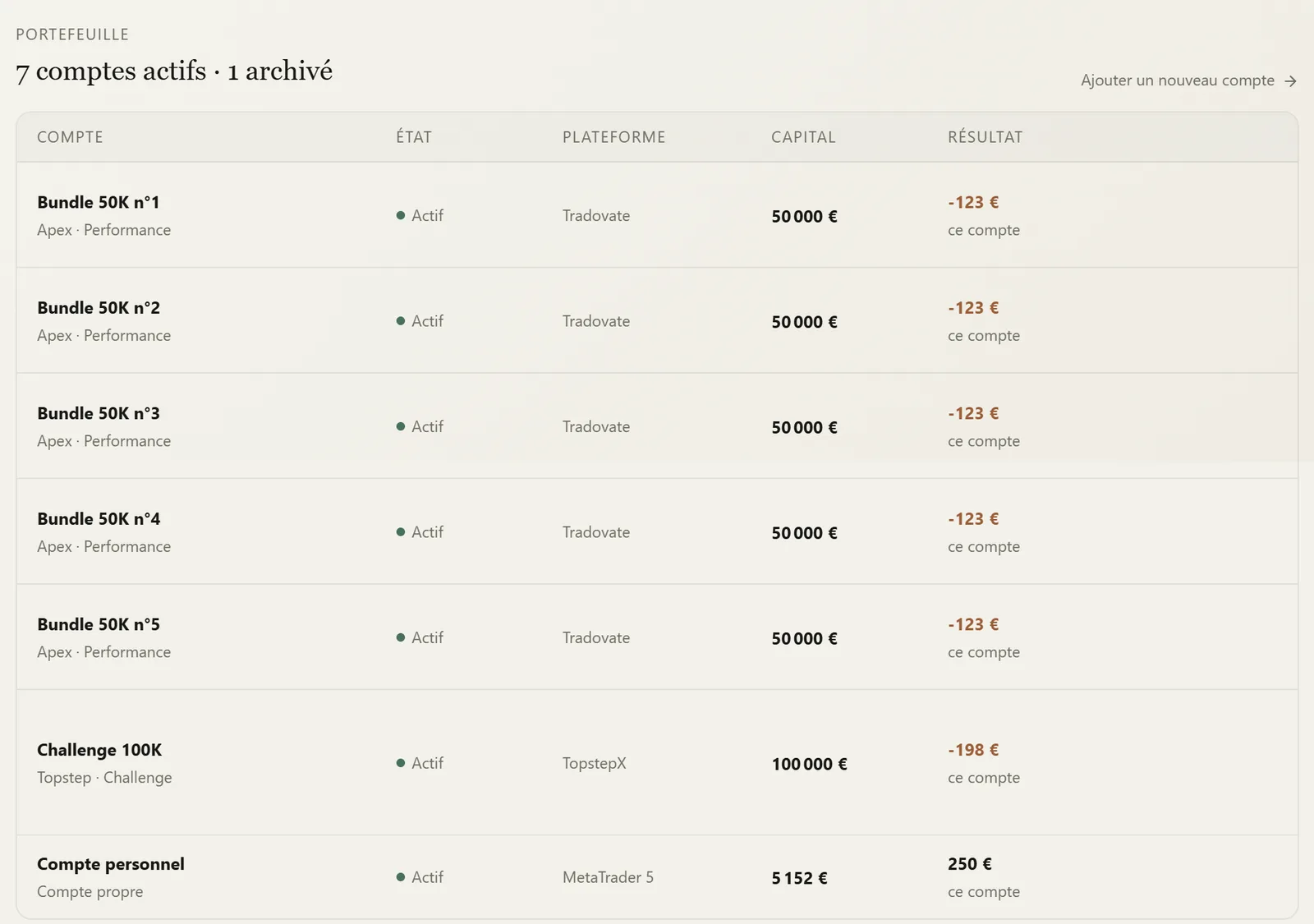Click the -123 € result of Bundle 50K n°1
Image resolution: width=1314 pixels, height=924 pixels.
click(x=973, y=202)
